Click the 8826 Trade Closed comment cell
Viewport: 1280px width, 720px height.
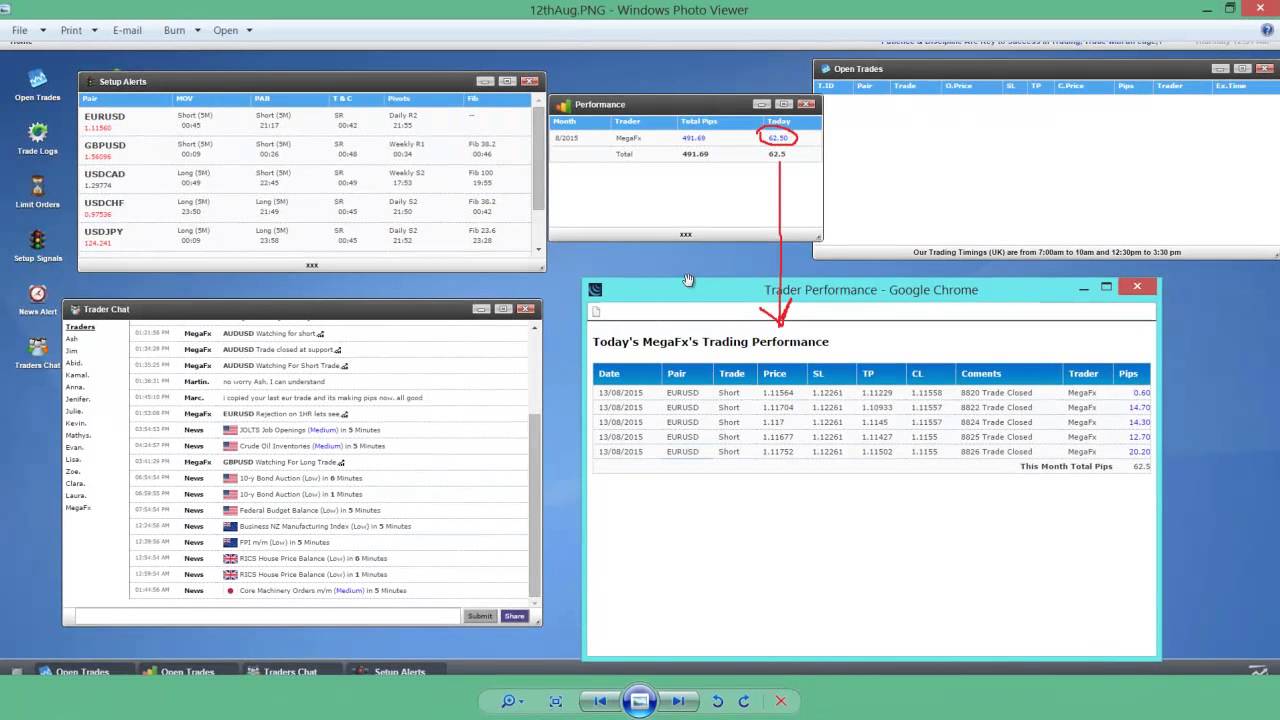(996, 451)
